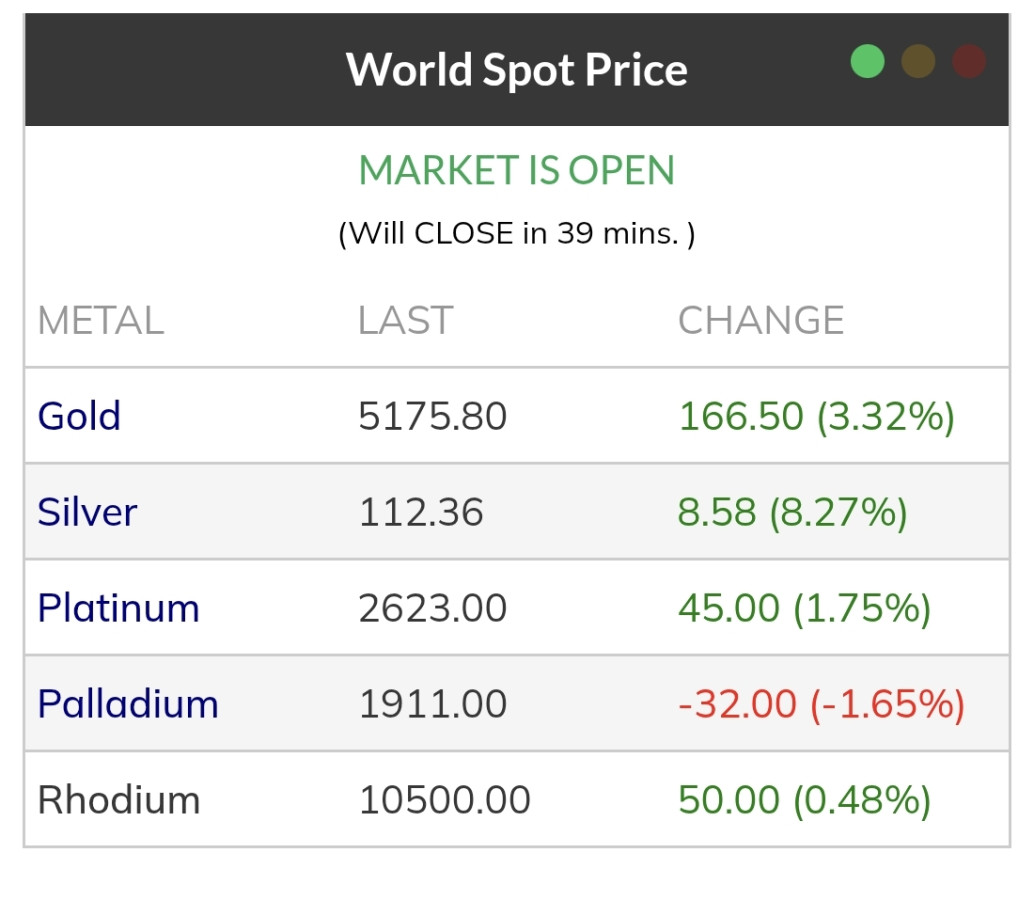The image size is (1034, 900).
Task: Click the red status dot in header
Action: (x=969, y=61)
